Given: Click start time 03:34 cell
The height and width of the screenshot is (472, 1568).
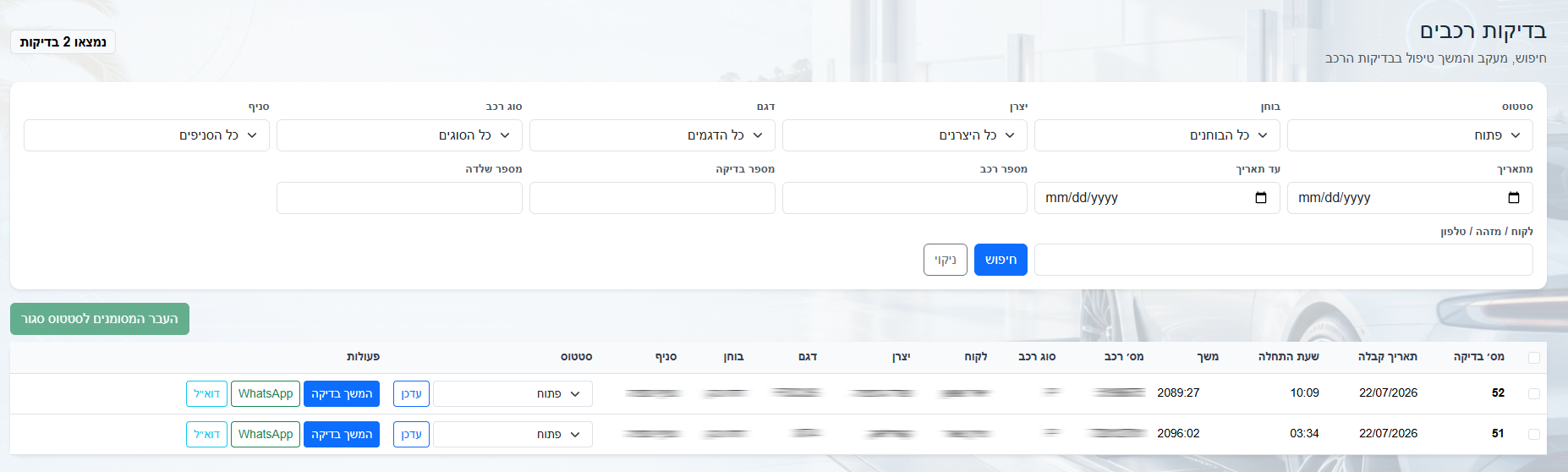Looking at the screenshot, I should coord(1304,434).
